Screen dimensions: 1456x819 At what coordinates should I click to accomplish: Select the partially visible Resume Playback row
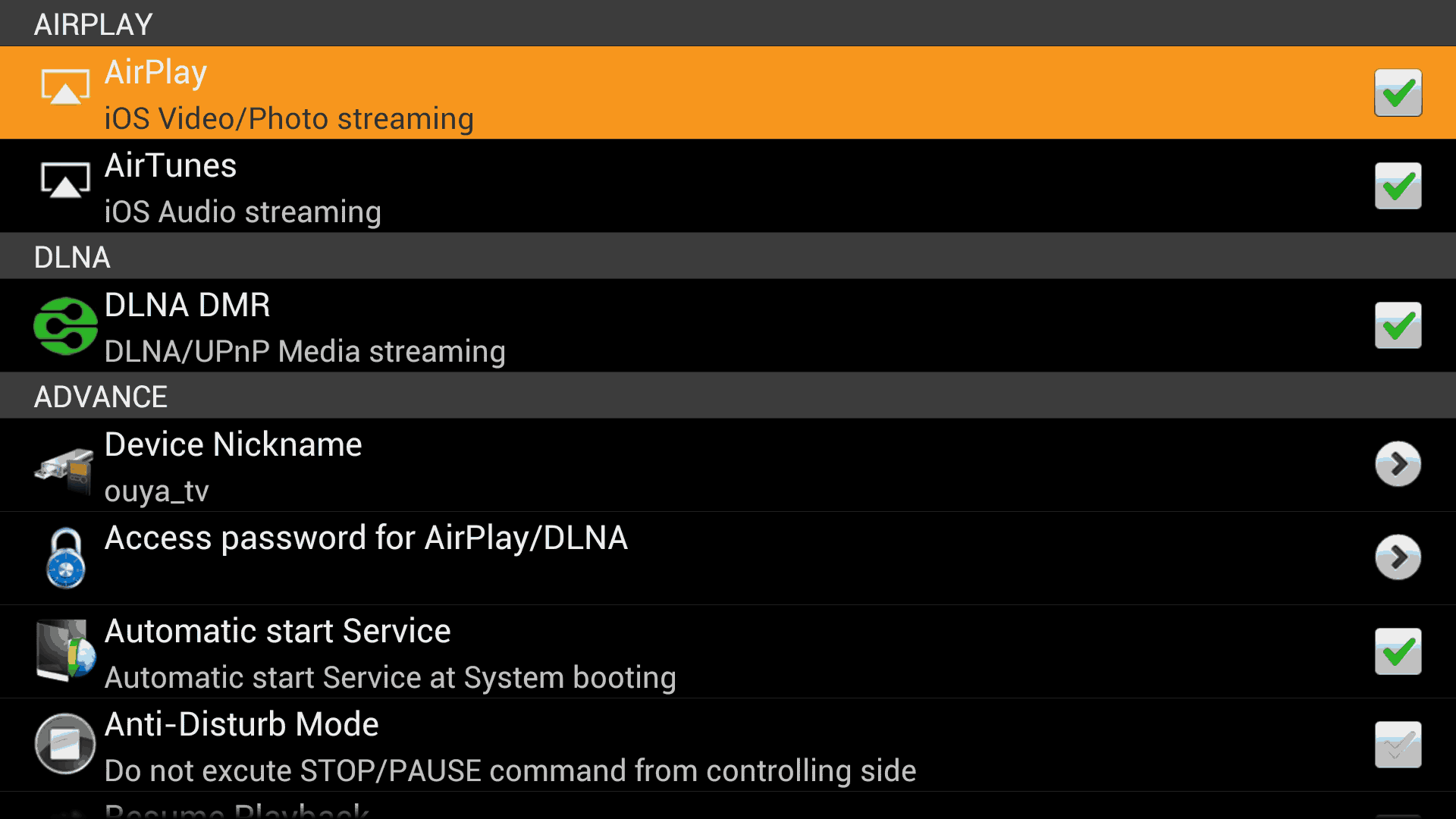[728, 805]
